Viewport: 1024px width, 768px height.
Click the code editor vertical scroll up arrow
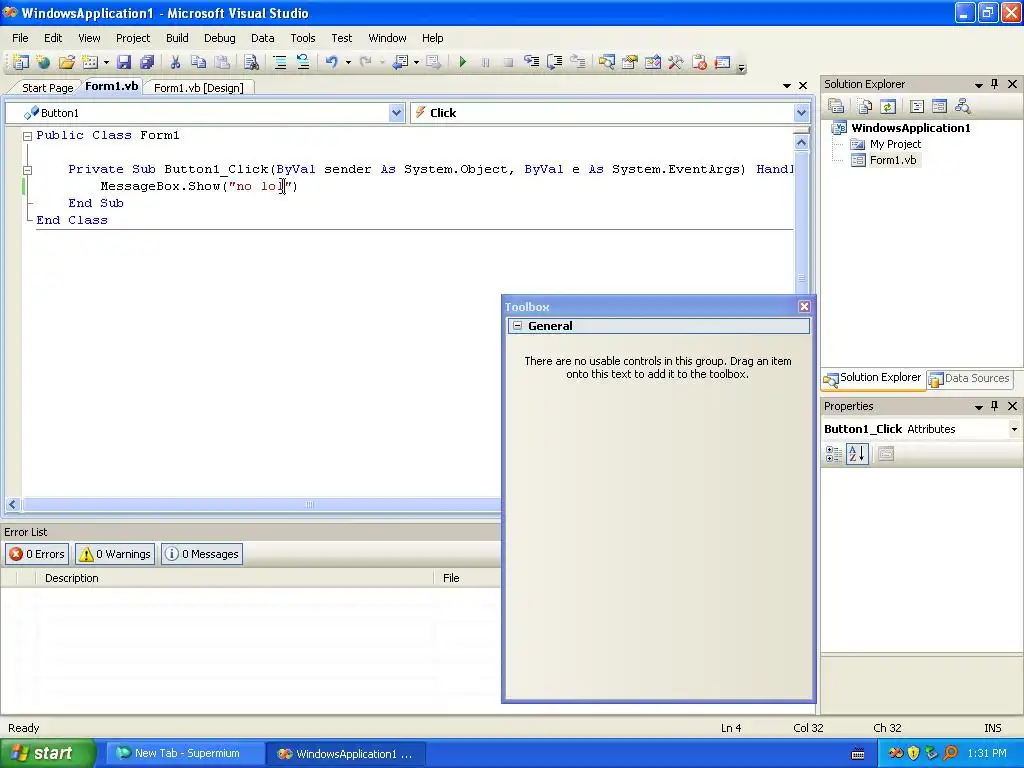tap(801, 142)
